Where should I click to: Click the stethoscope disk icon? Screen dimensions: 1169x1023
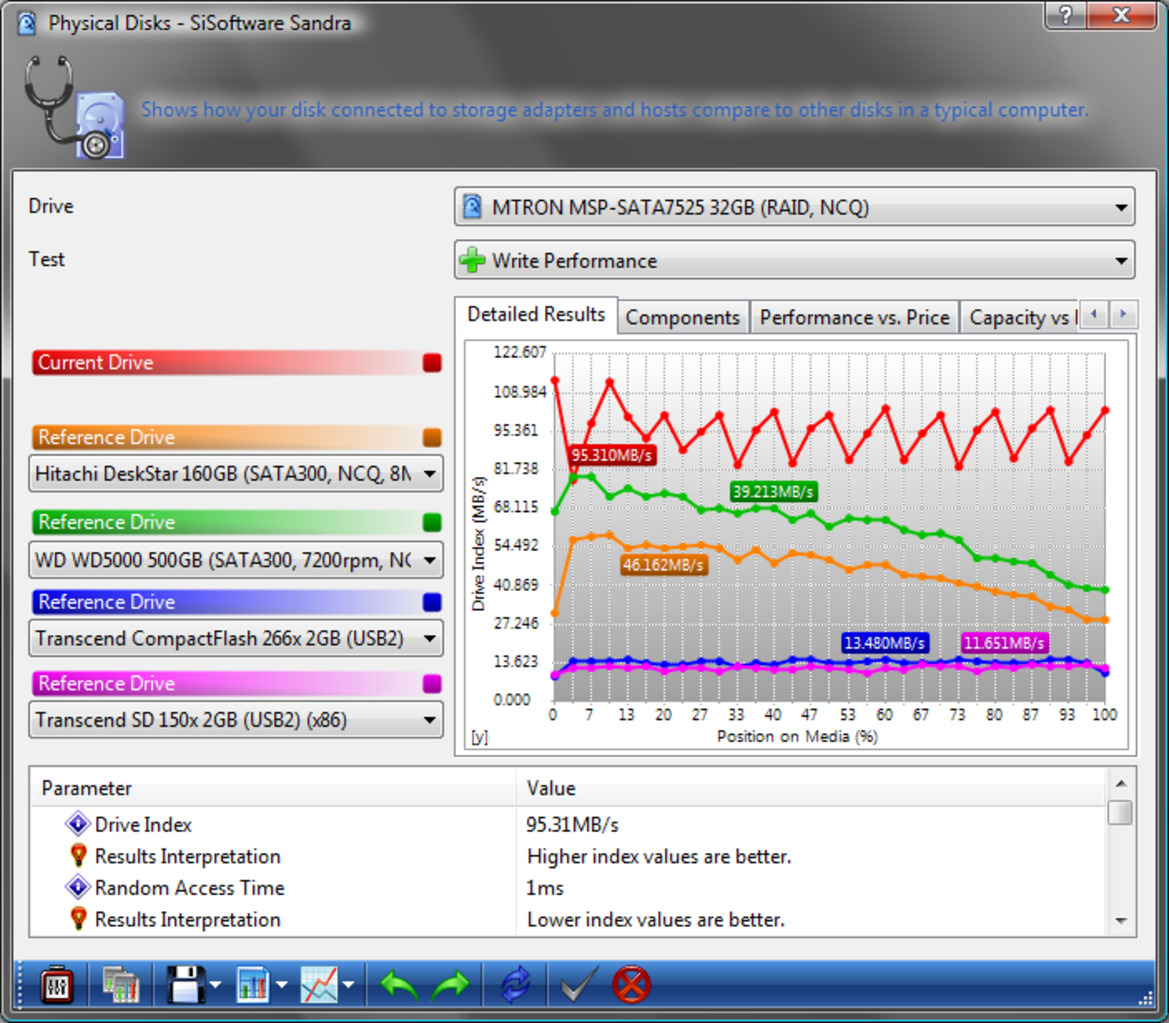[73, 107]
